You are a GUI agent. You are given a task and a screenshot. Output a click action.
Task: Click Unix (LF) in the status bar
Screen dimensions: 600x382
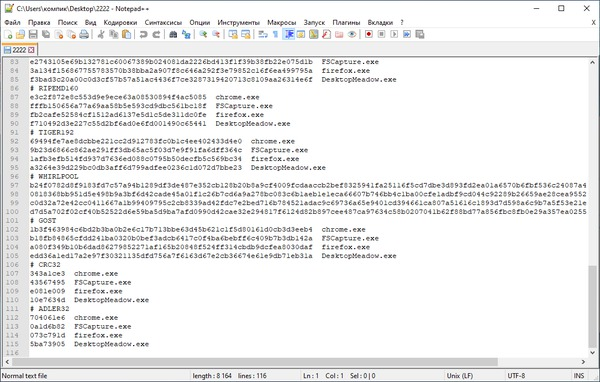pyautogui.click(x=460, y=376)
